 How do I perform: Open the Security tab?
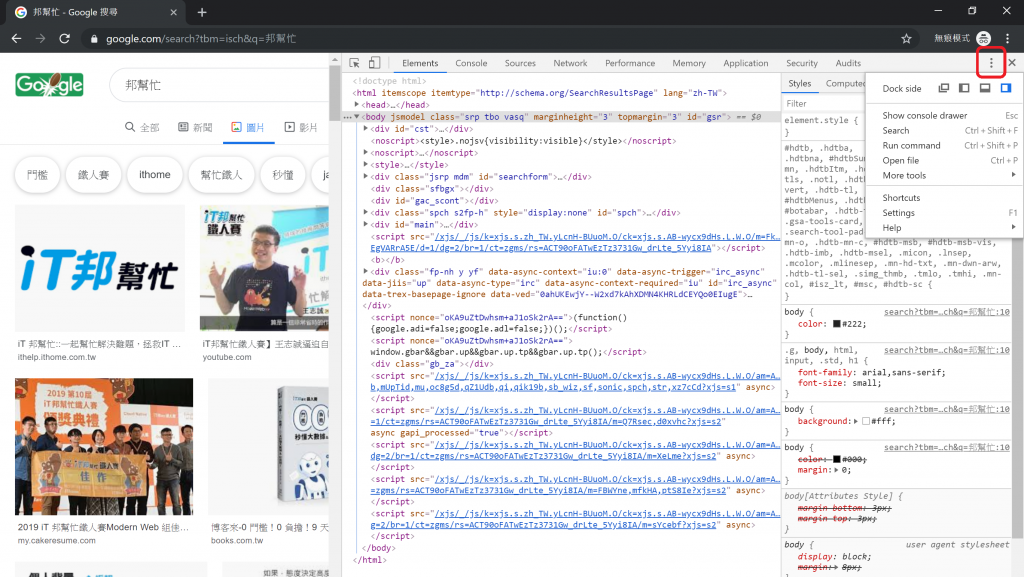801,63
